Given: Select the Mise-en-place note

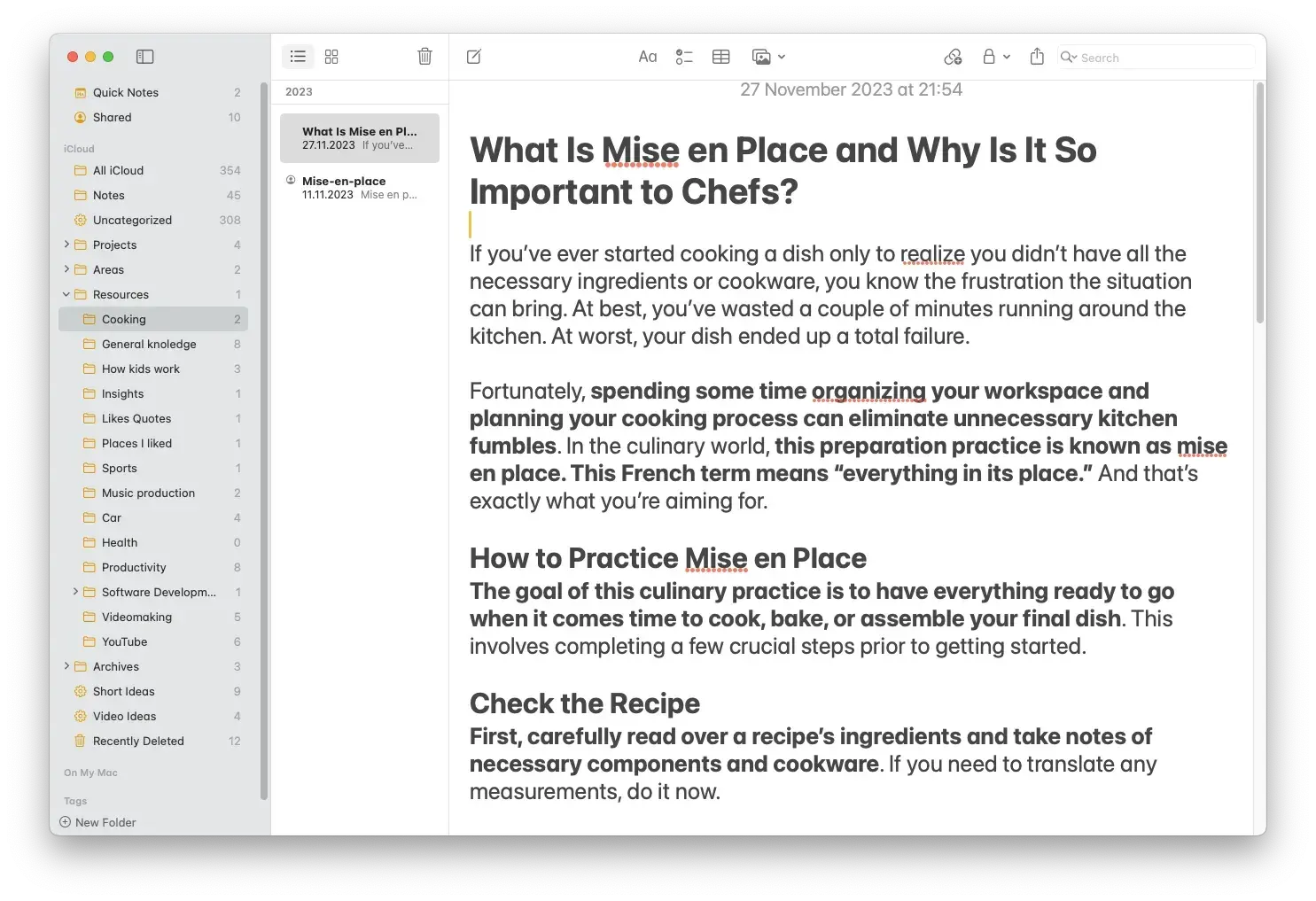Looking at the screenshot, I should pyautogui.click(x=359, y=187).
